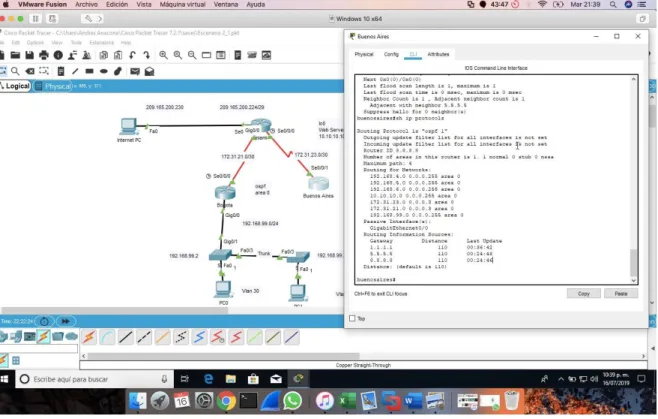Click the 172.31.21.0/30 network label

[x=238, y=157]
